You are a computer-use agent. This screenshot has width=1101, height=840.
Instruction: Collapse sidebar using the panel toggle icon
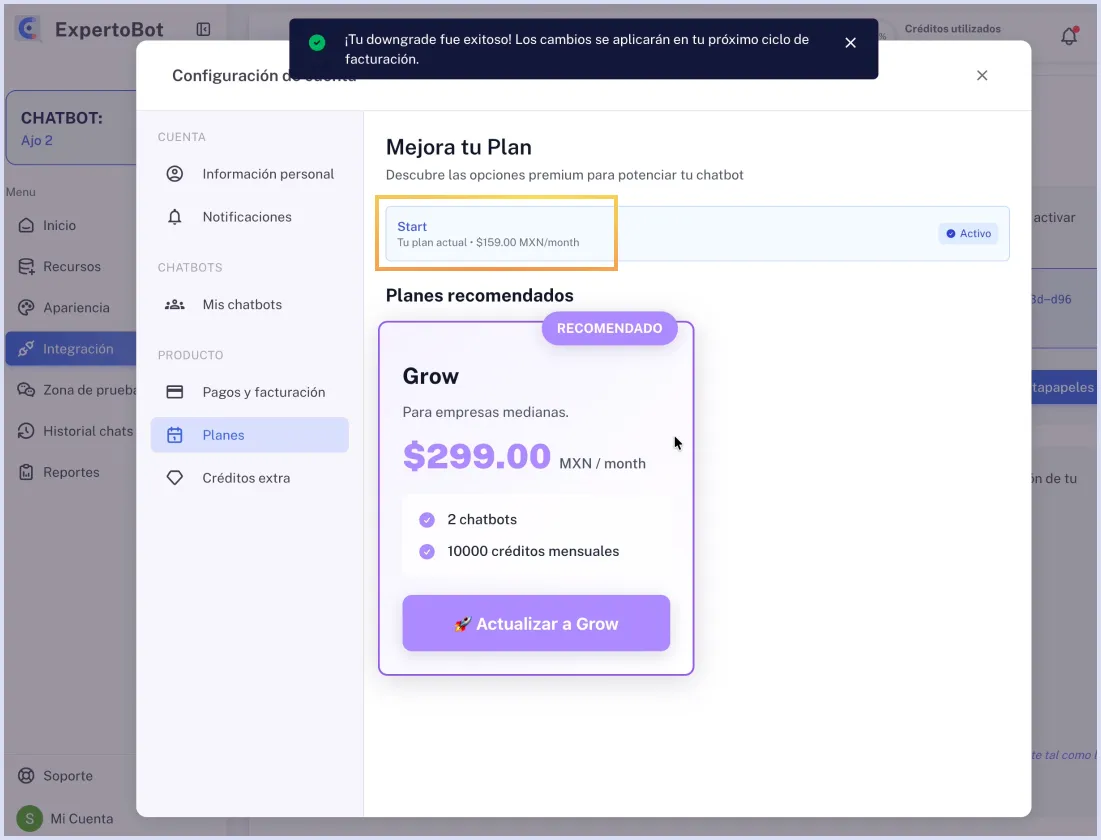pyautogui.click(x=203, y=29)
